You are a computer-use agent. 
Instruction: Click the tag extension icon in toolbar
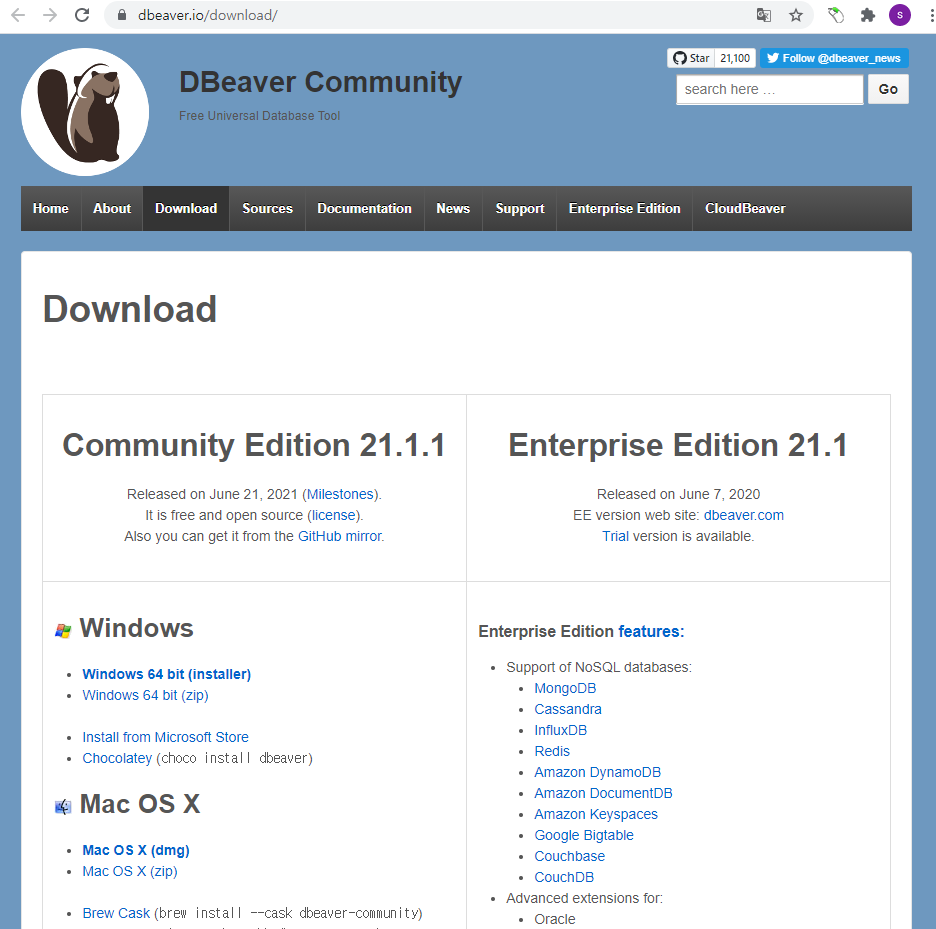point(836,15)
